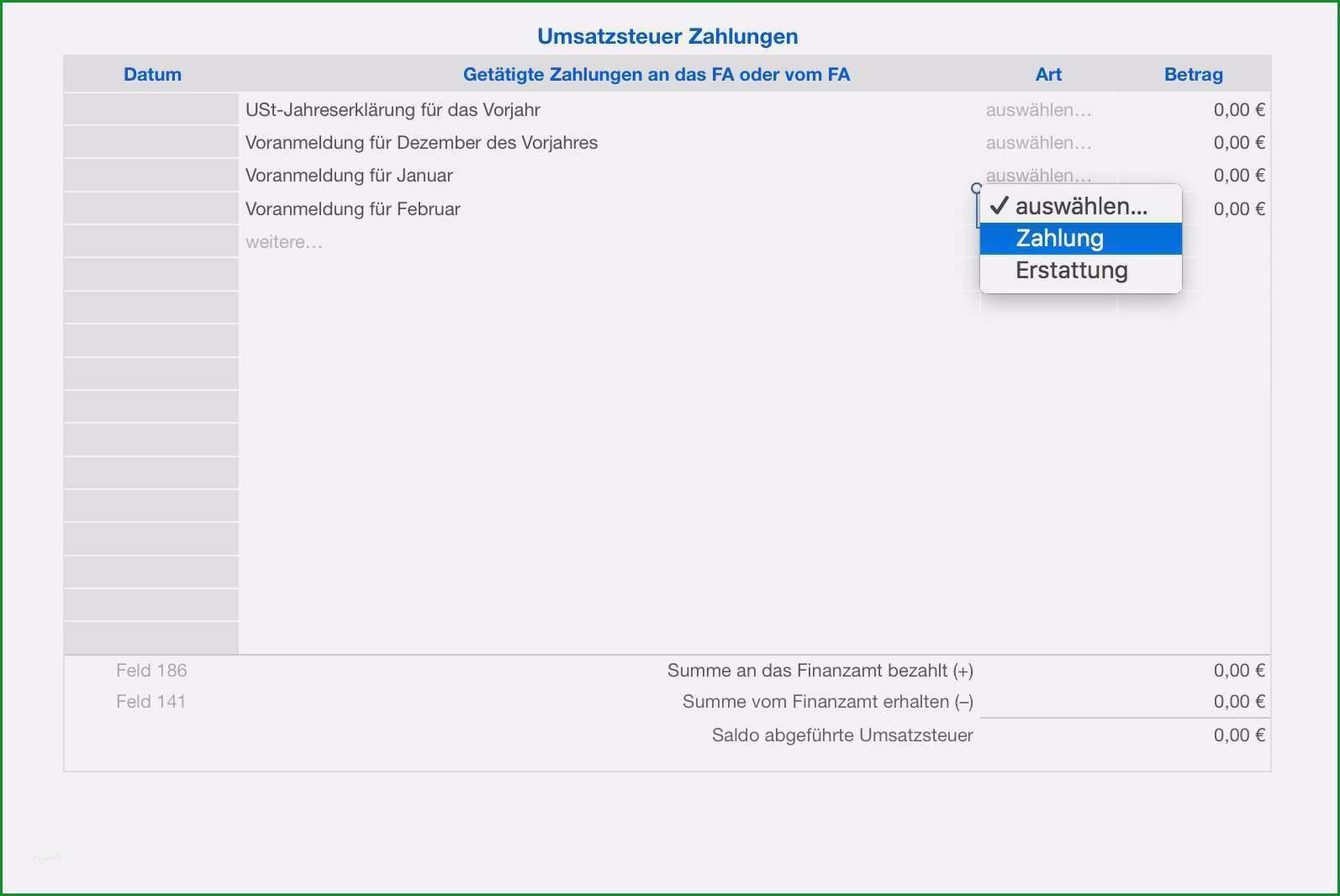
Task: Select the USt-Jahreserklärung für das Vorjahr text
Action: point(393,110)
